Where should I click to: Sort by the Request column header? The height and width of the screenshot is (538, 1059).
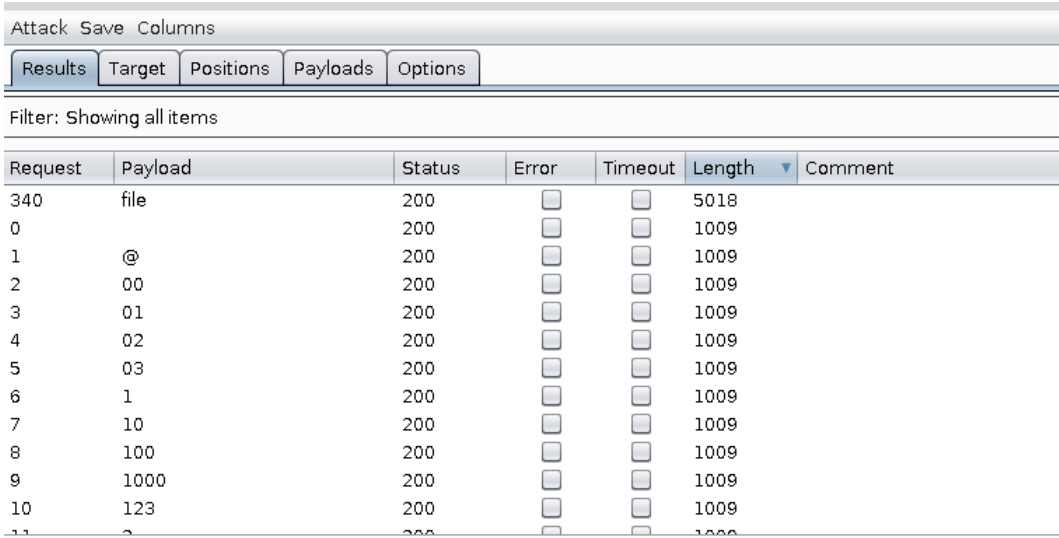(59, 168)
